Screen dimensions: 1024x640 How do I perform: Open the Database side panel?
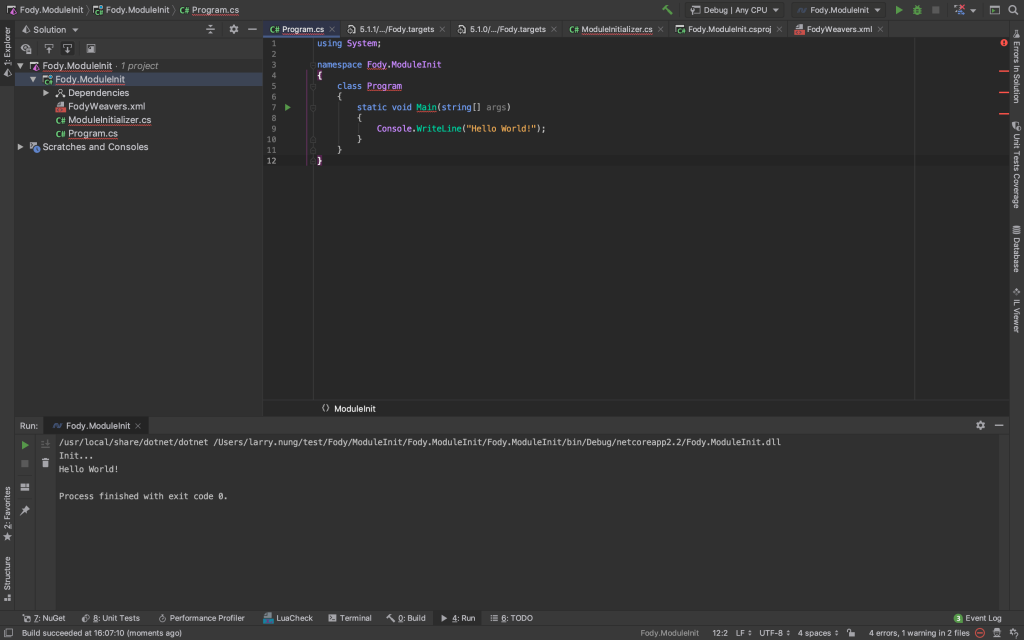[1016, 249]
